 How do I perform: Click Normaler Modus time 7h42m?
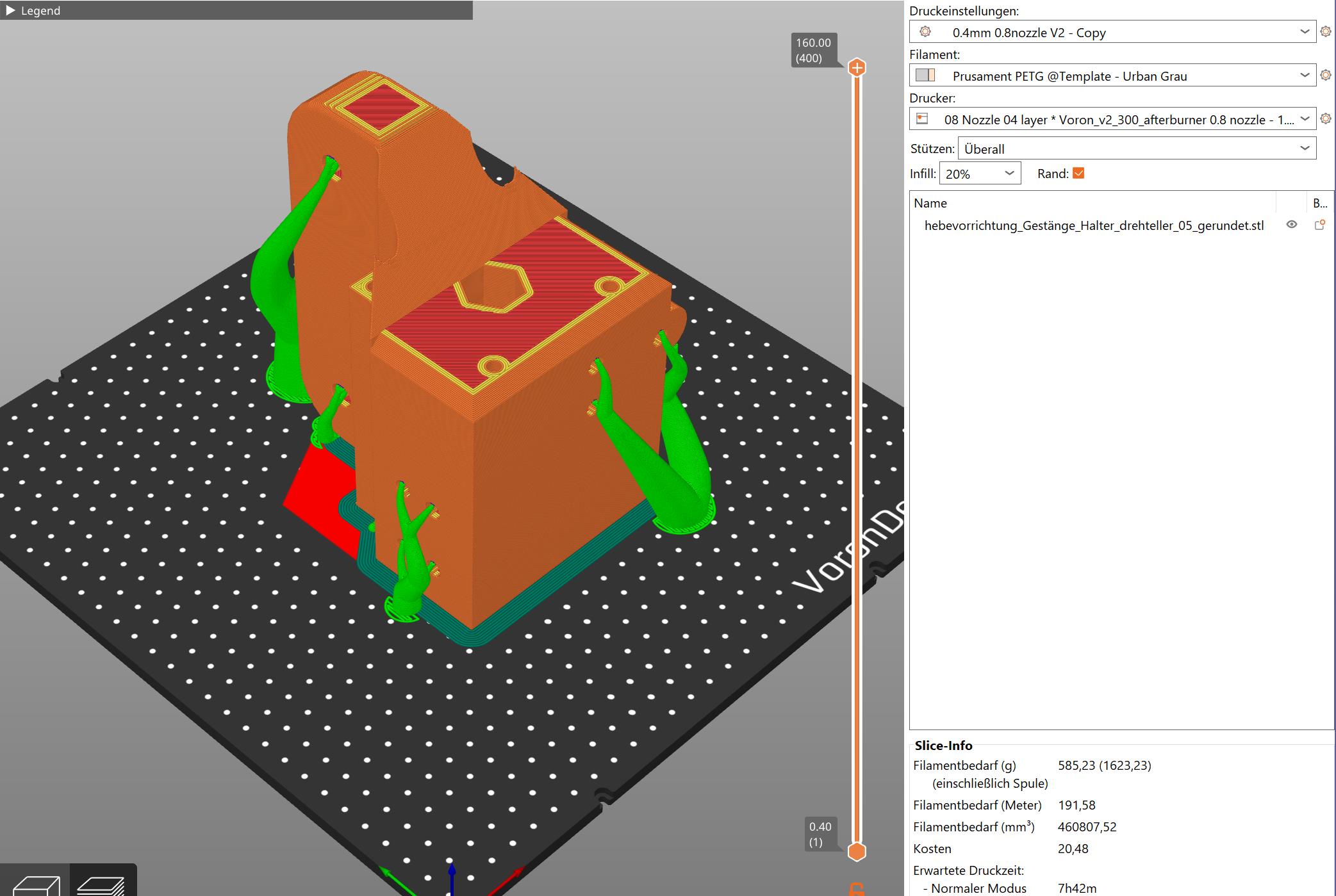click(1076, 888)
